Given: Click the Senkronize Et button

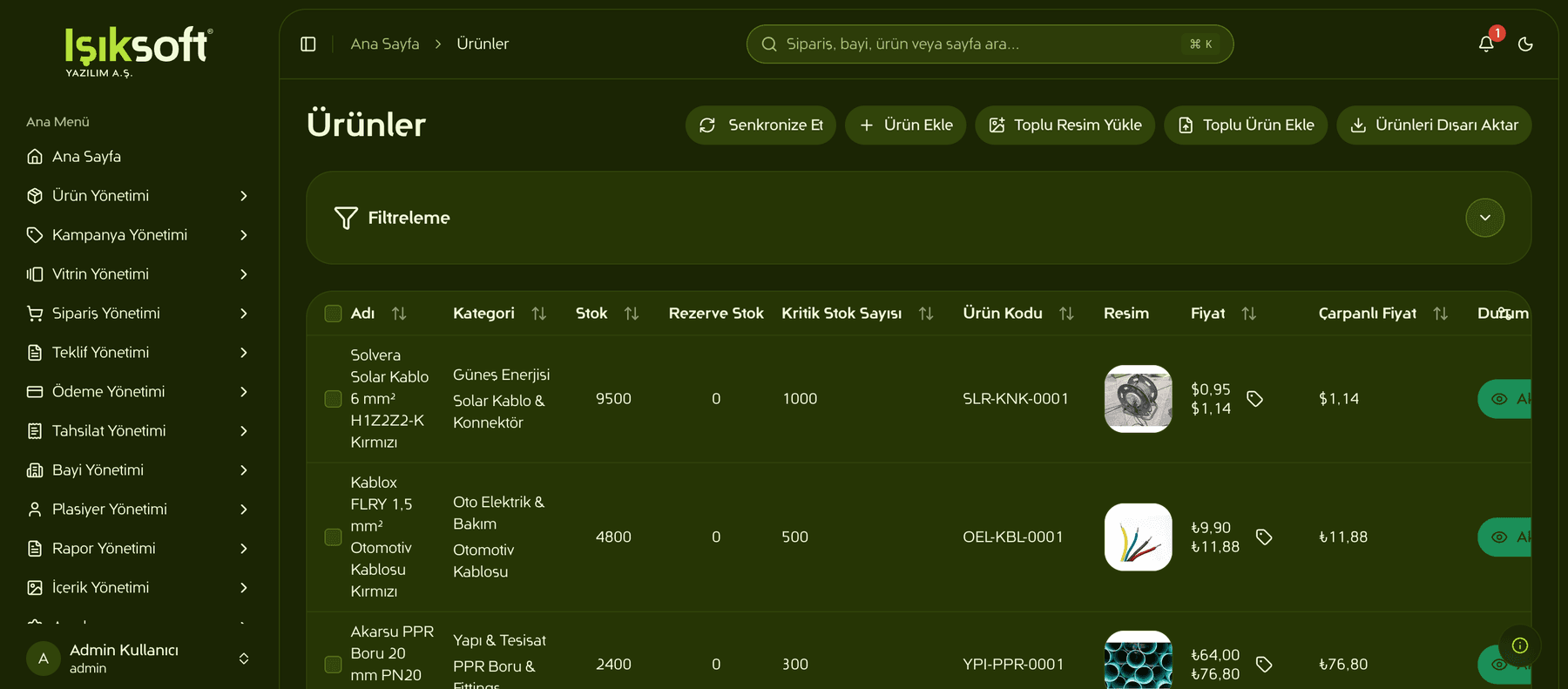Looking at the screenshot, I should (x=760, y=125).
